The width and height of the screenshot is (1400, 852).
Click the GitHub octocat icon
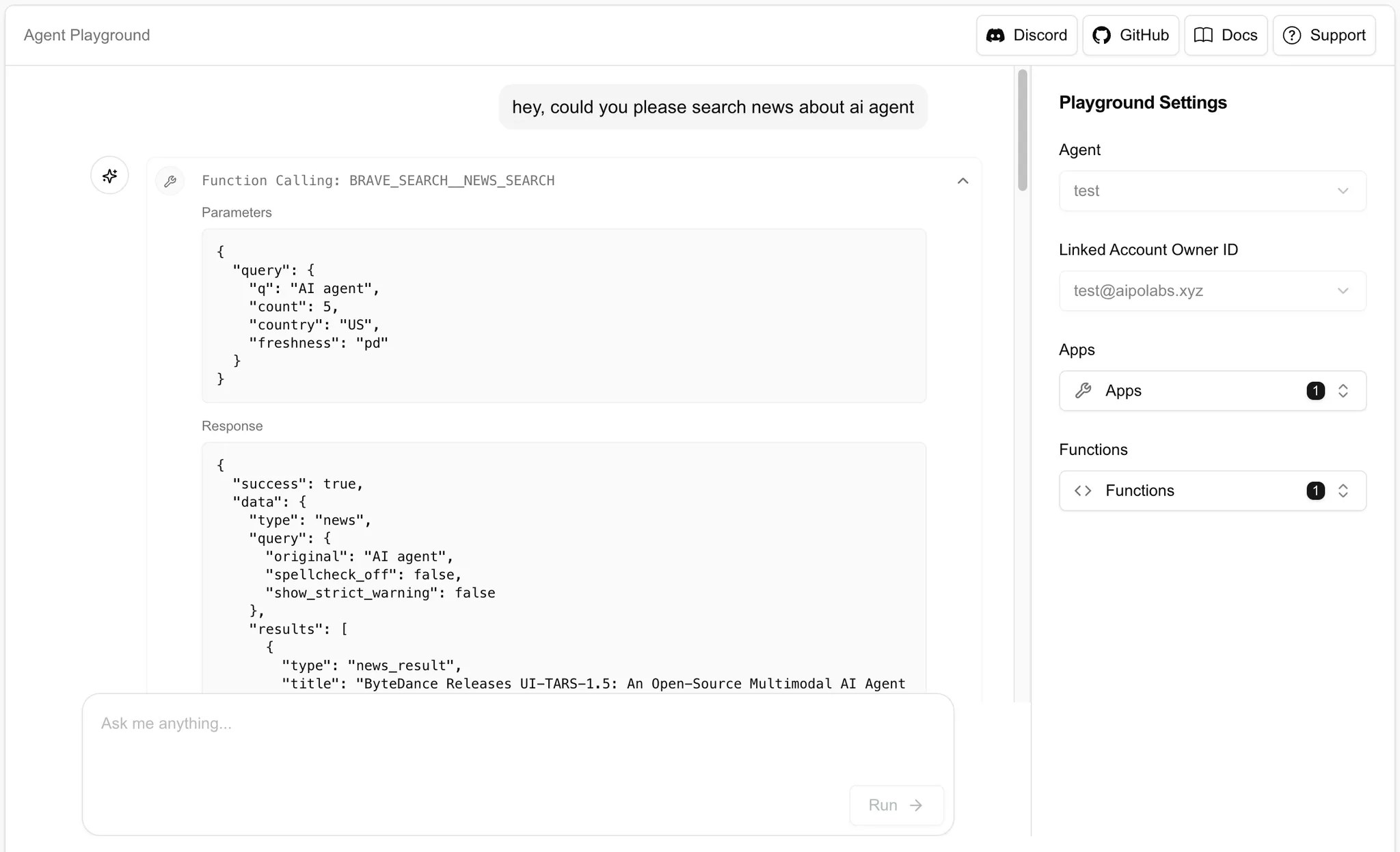pos(1101,36)
